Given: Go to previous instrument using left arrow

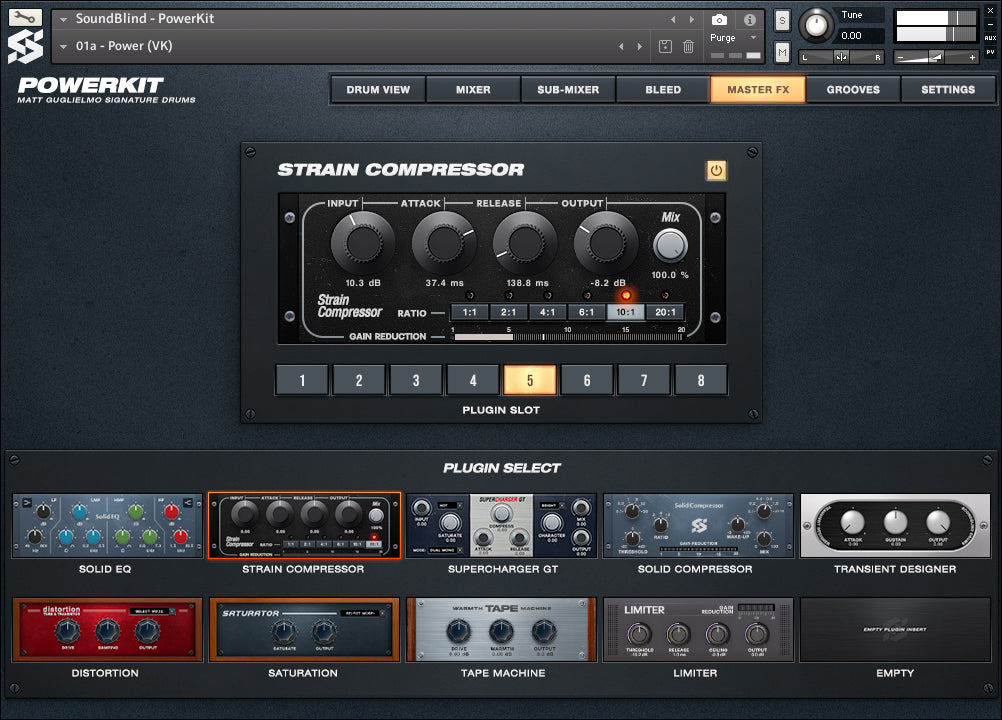Looking at the screenshot, I should (x=673, y=19).
